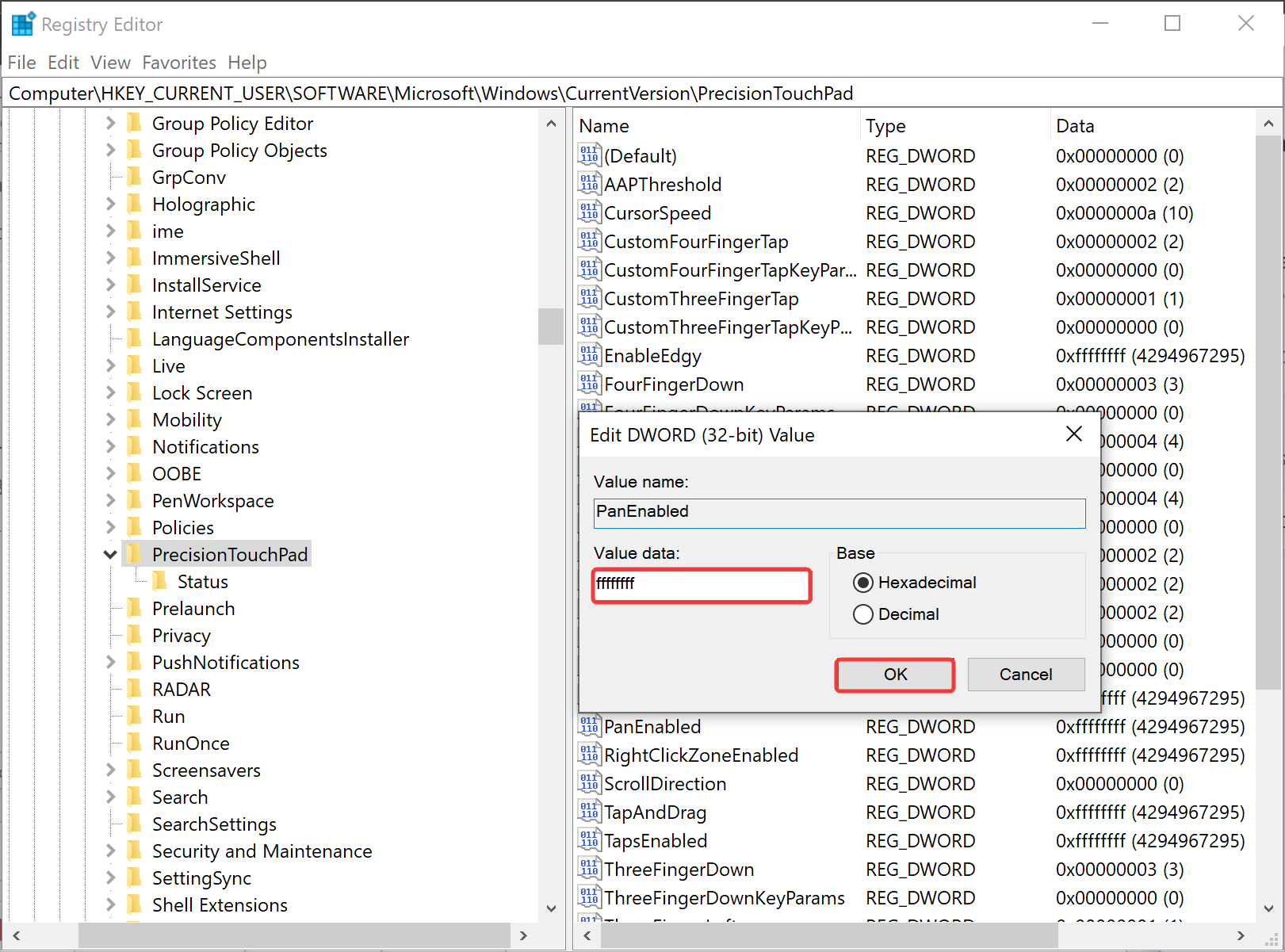Select the SettingSync key in tree
The width and height of the screenshot is (1285, 952).
201,877
